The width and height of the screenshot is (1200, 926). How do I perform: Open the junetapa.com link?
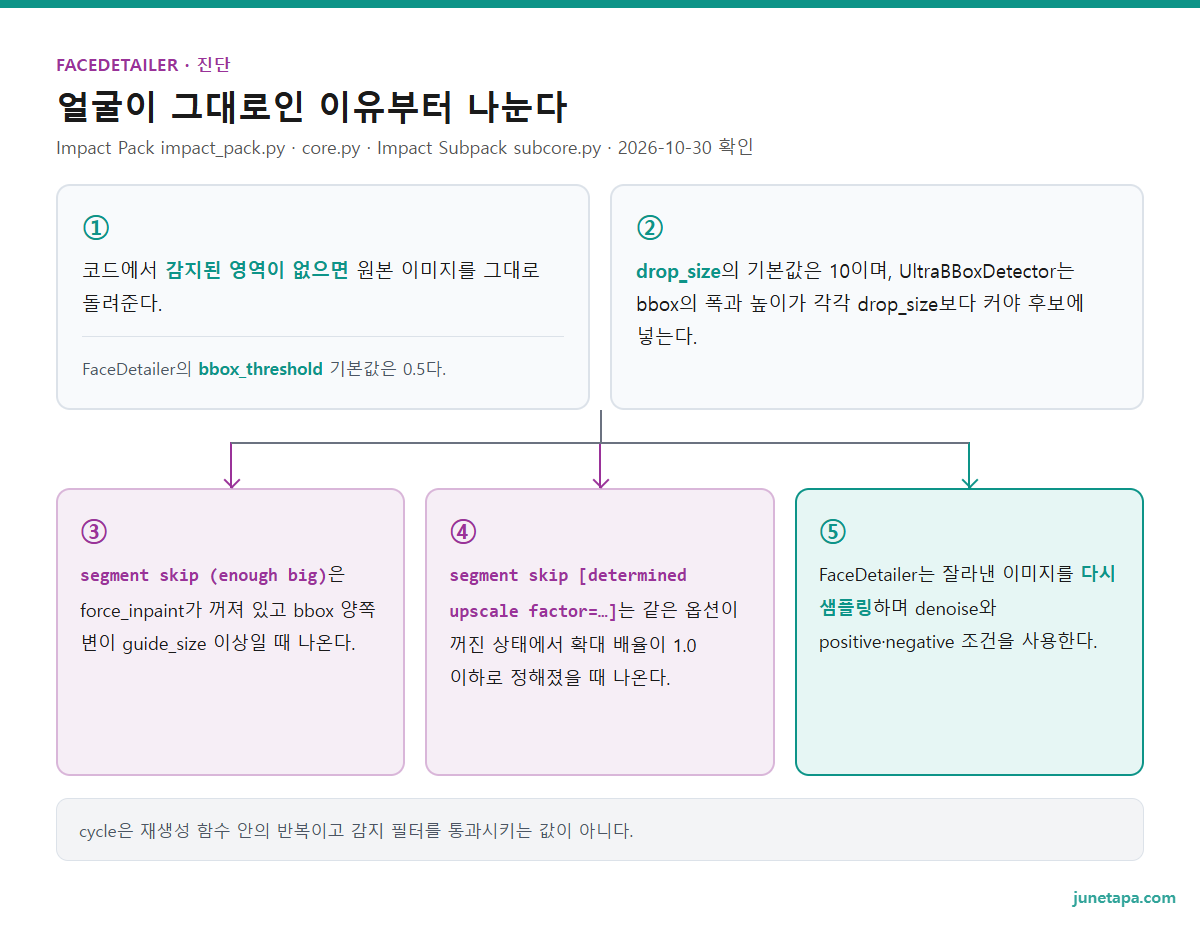[x=1124, y=897]
